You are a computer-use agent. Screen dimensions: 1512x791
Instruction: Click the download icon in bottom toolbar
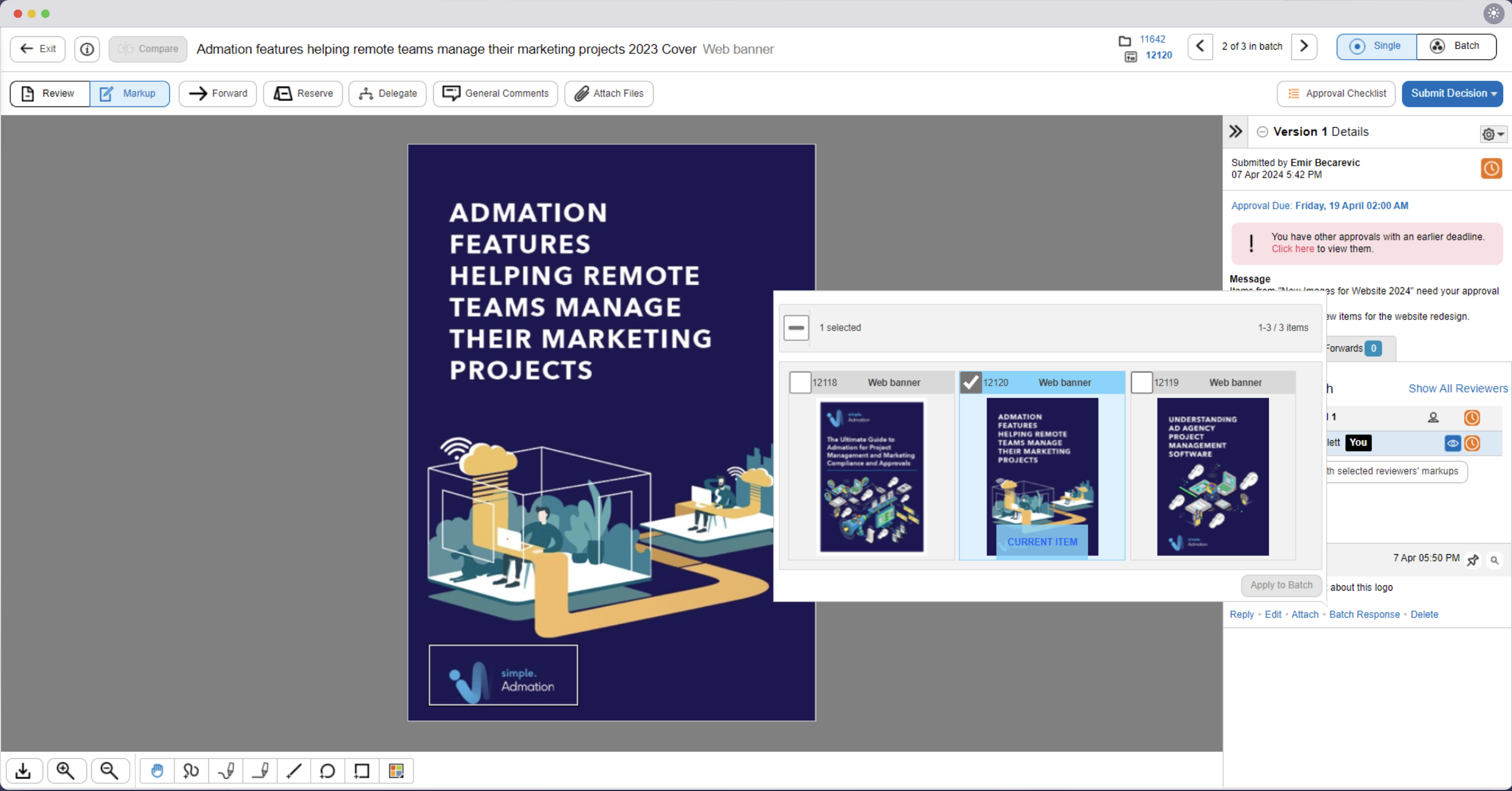pos(24,770)
